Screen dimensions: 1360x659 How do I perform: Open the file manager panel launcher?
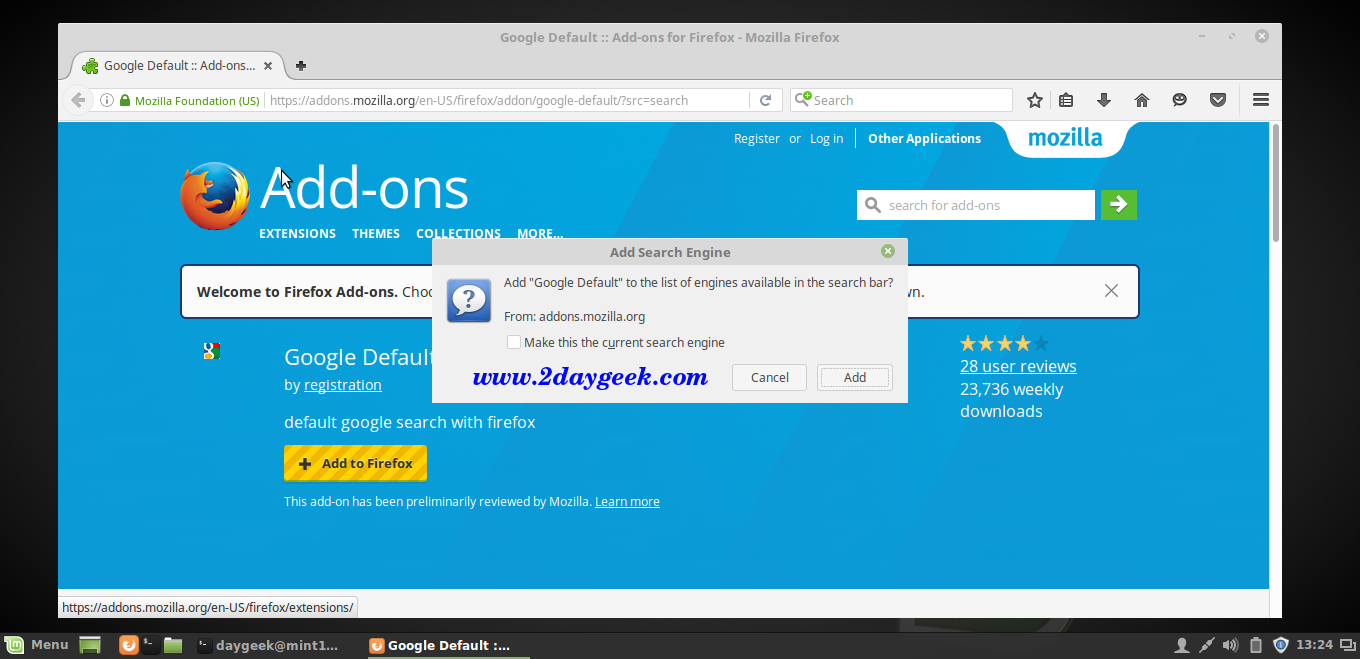point(173,645)
